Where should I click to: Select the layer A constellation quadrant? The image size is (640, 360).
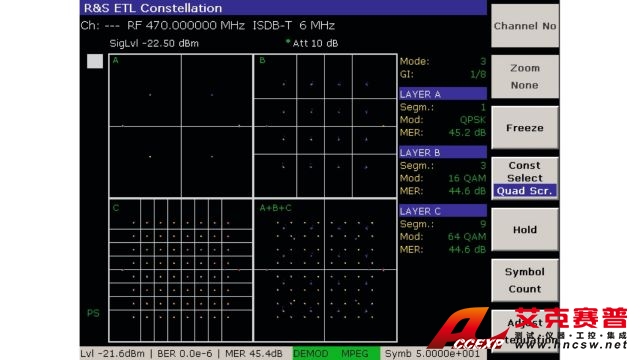point(181,126)
